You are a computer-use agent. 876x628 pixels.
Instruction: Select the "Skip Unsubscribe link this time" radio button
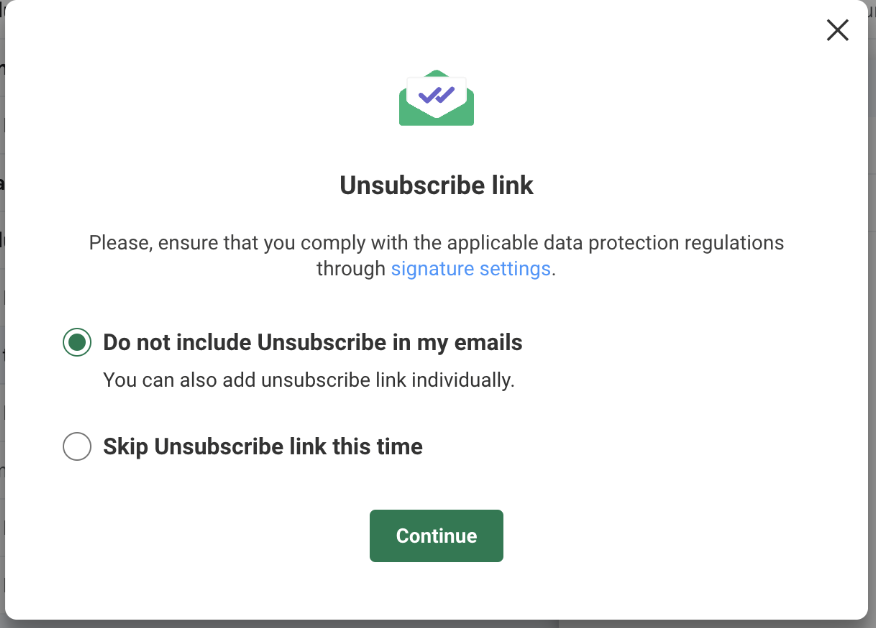click(77, 446)
